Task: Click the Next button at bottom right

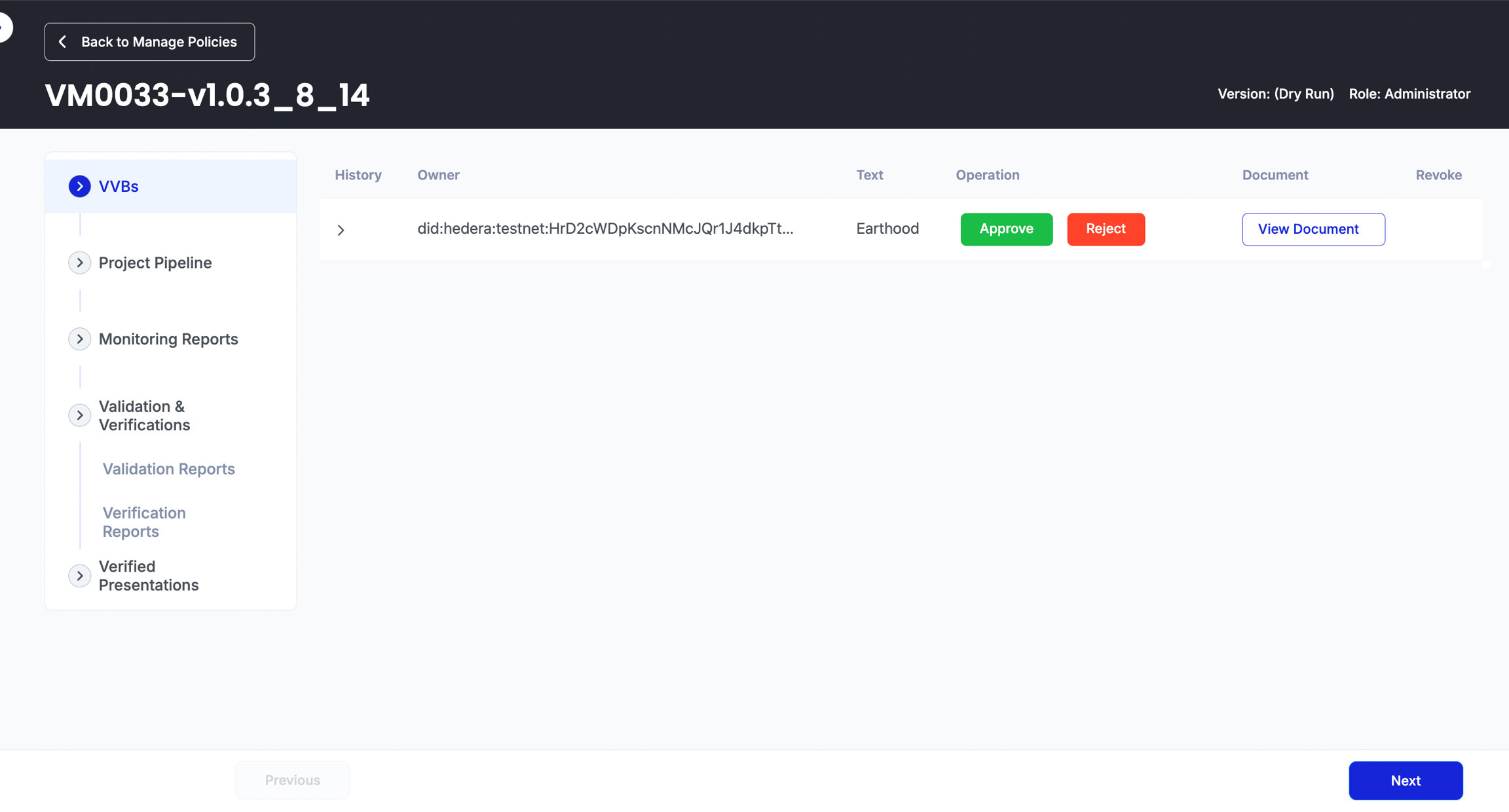Action: tap(1406, 781)
